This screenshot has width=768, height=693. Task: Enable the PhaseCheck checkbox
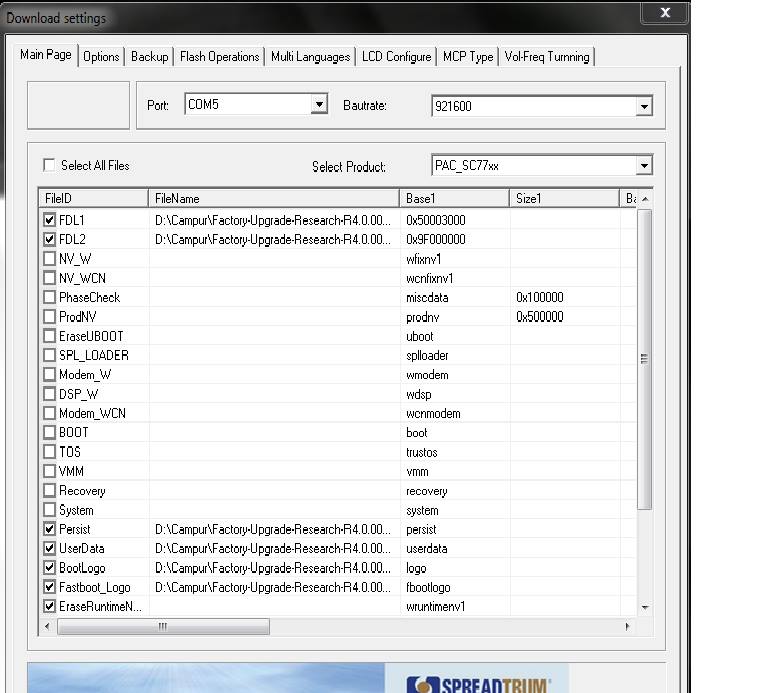[49, 297]
